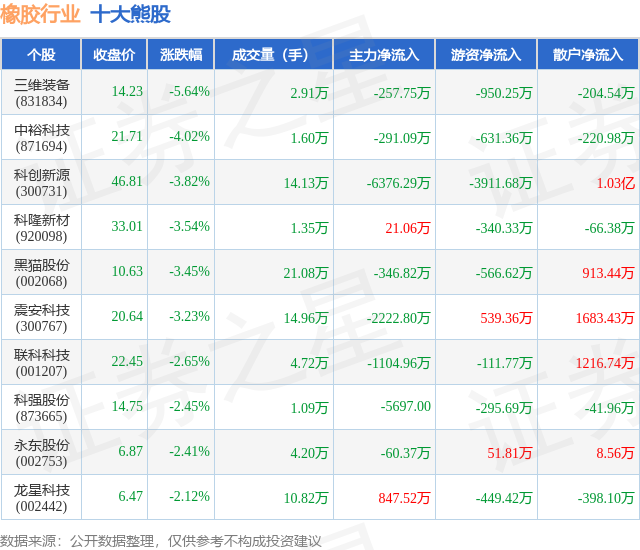Screen dimensions: 640x550
Task: Click the 散户净流入 column header
Action: pyautogui.click(x=588, y=55)
